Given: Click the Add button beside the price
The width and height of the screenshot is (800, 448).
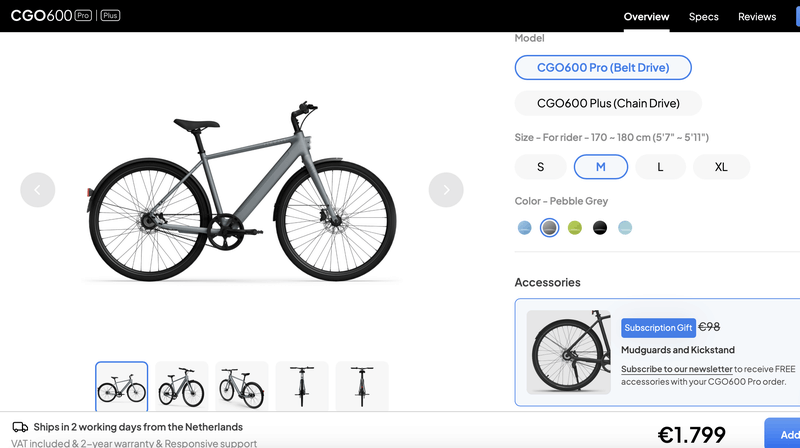Looking at the screenshot, I should (x=783, y=434).
